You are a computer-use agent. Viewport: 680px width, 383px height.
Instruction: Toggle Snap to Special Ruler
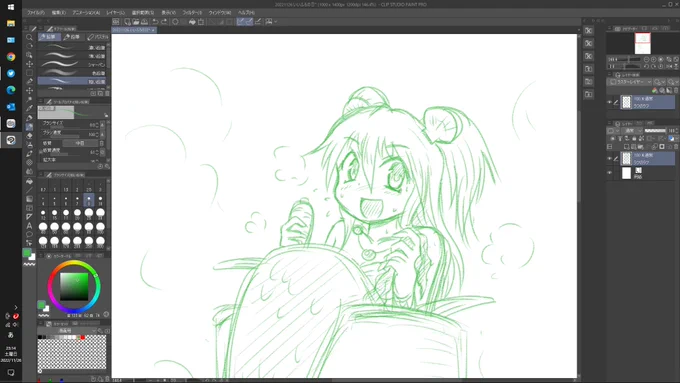[249, 22]
